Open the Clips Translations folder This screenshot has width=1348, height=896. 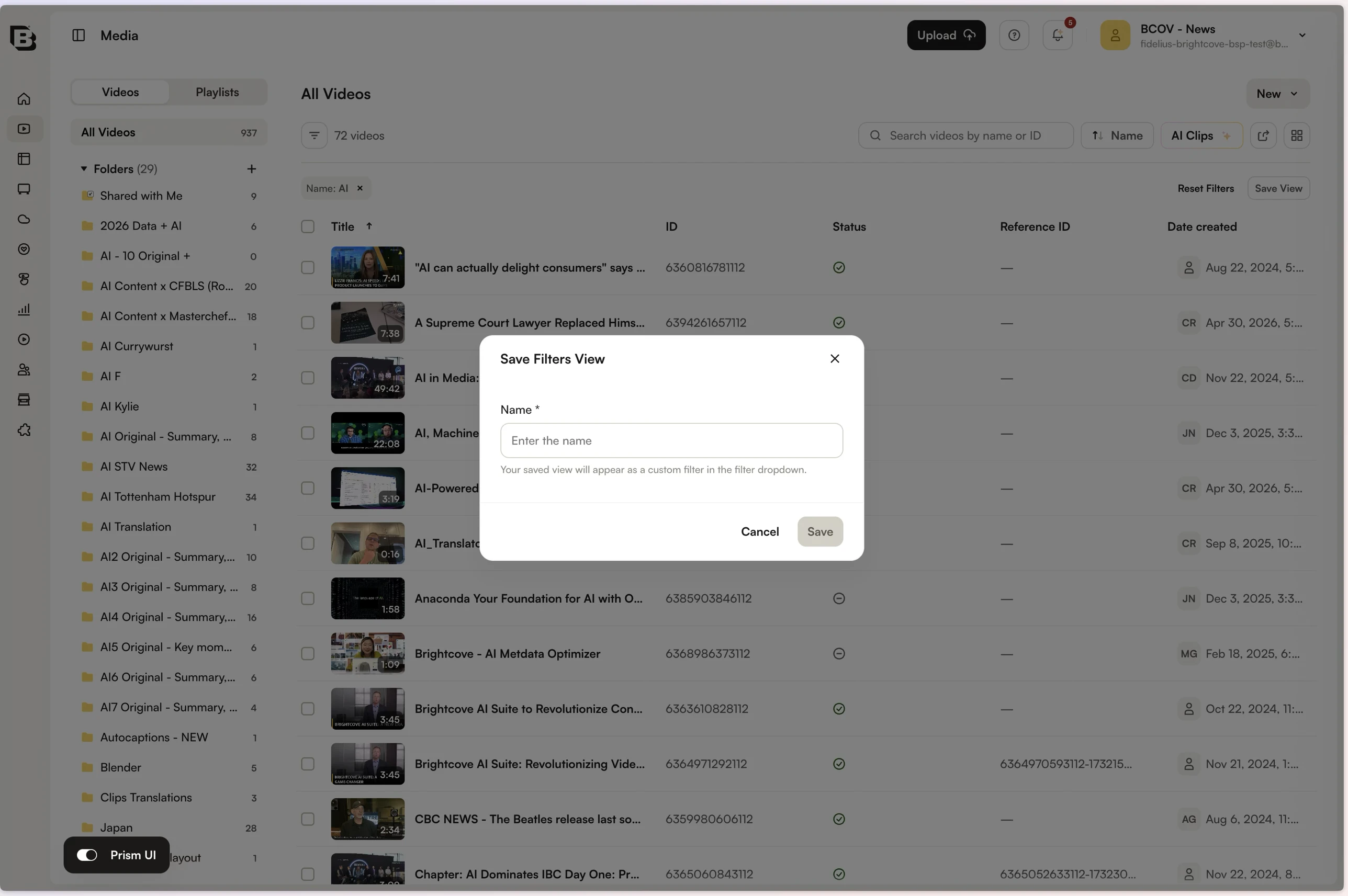[x=168, y=798]
